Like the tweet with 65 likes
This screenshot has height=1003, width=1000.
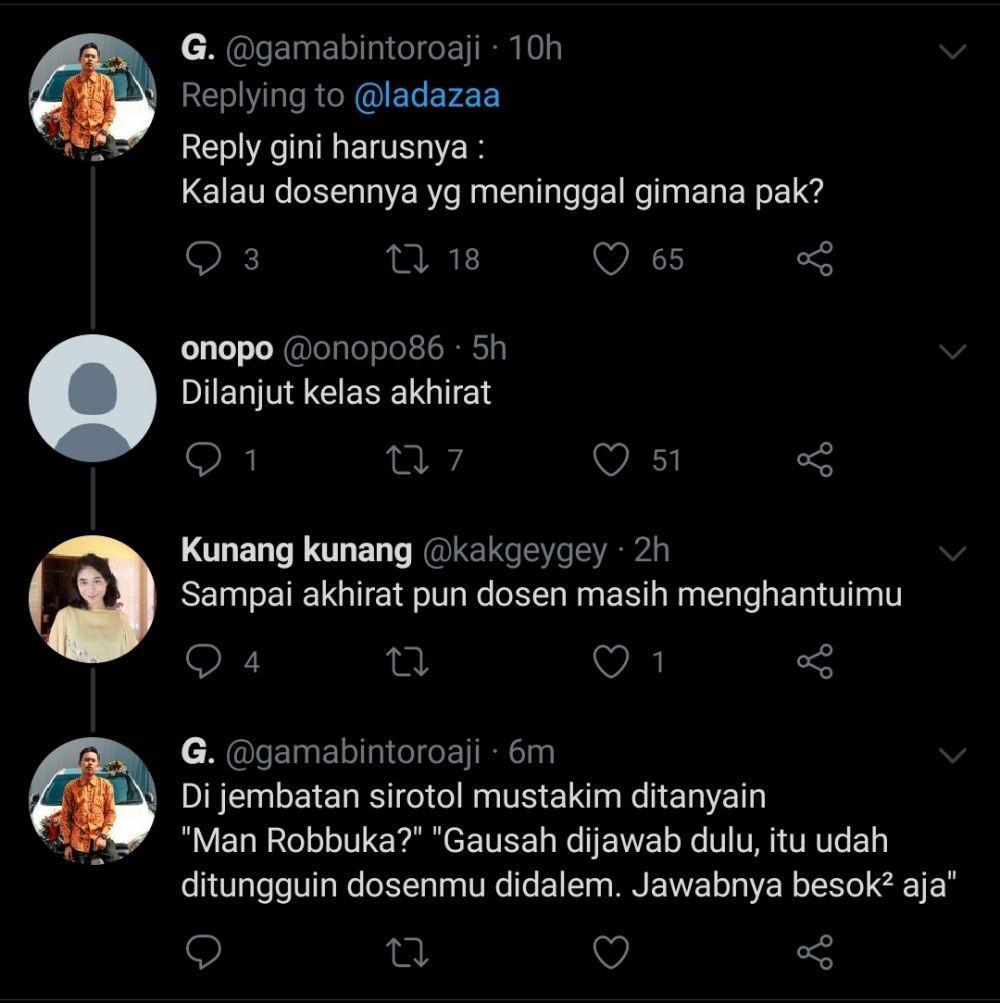tap(611, 259)
